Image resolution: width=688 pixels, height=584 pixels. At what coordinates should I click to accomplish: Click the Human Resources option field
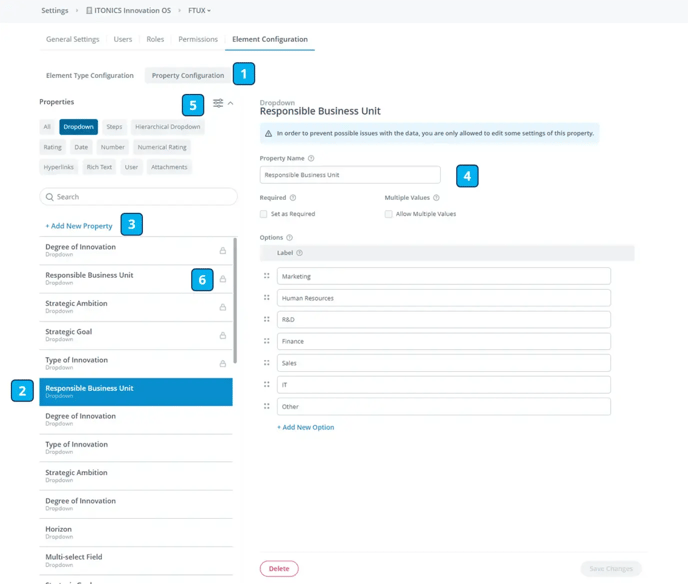tap(444, 298)
